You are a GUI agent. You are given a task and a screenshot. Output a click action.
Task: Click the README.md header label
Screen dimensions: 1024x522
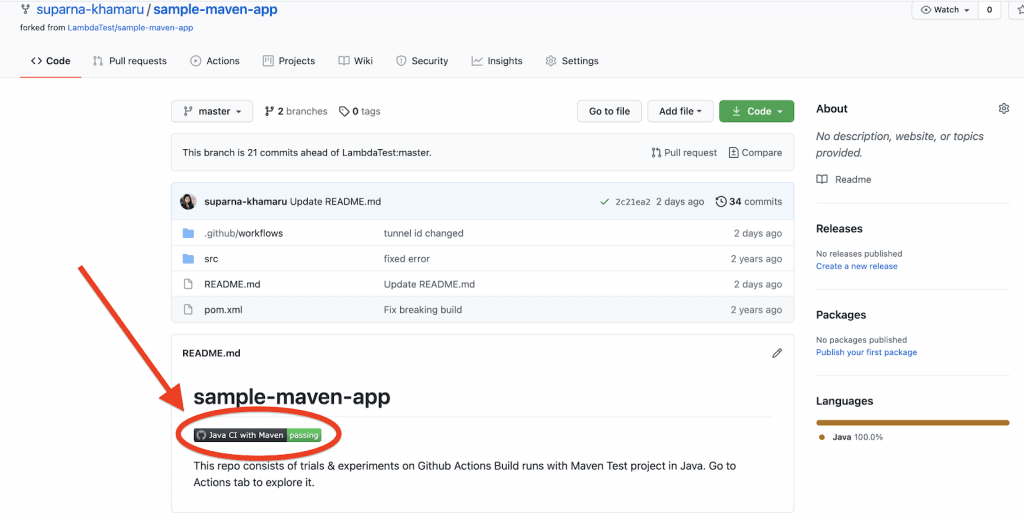coord(212,353)
